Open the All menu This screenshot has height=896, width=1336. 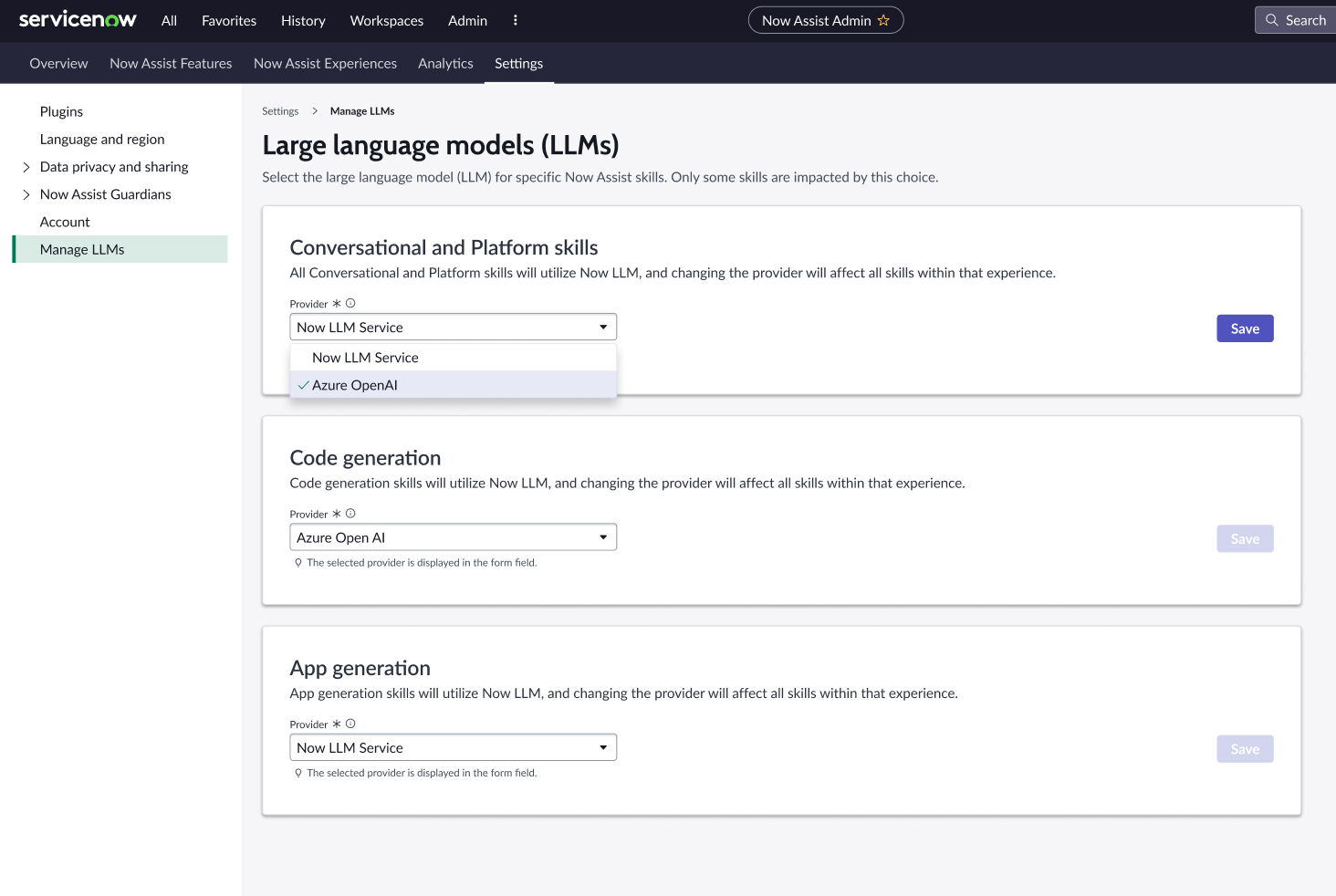click(x=169, y=20)
